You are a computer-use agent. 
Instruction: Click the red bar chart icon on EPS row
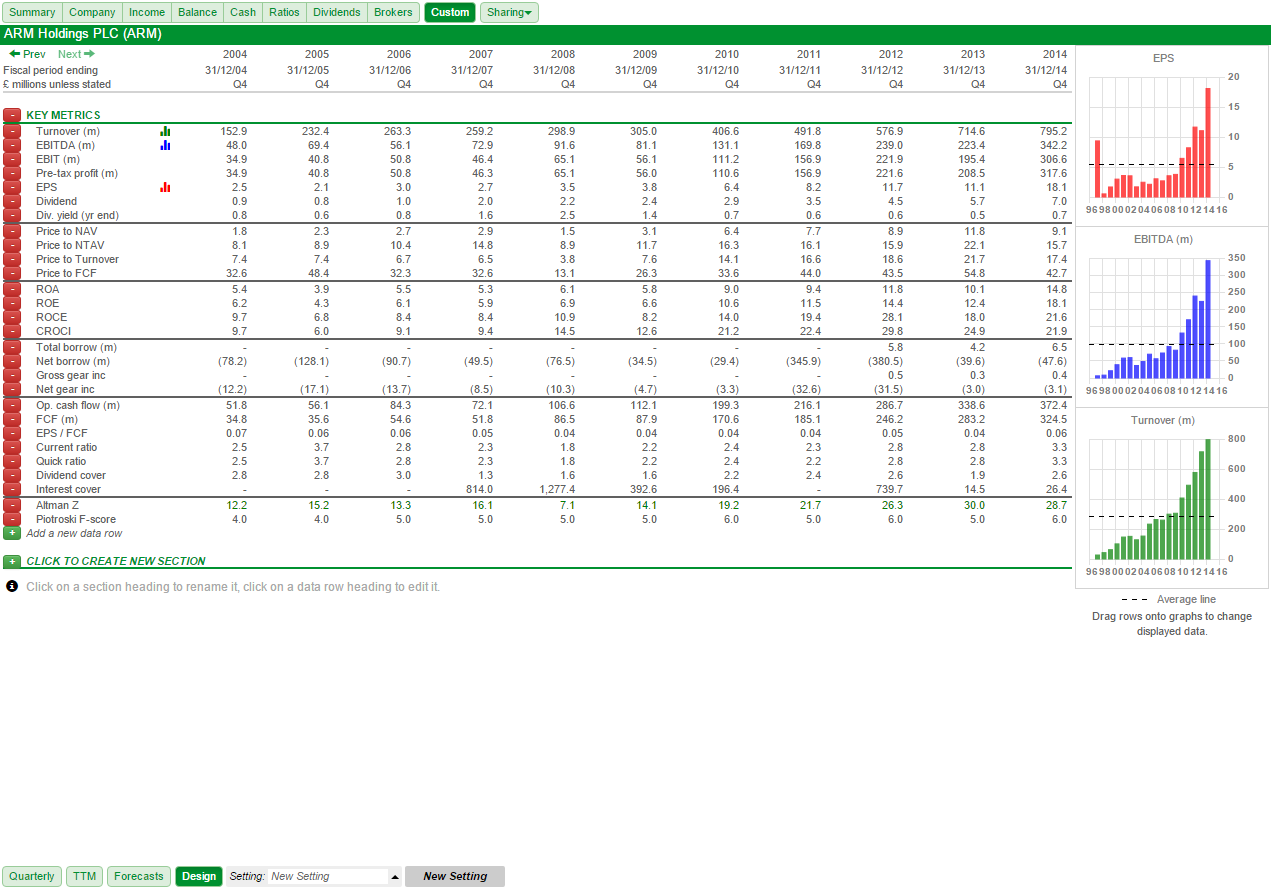click(x=165, y=187)
